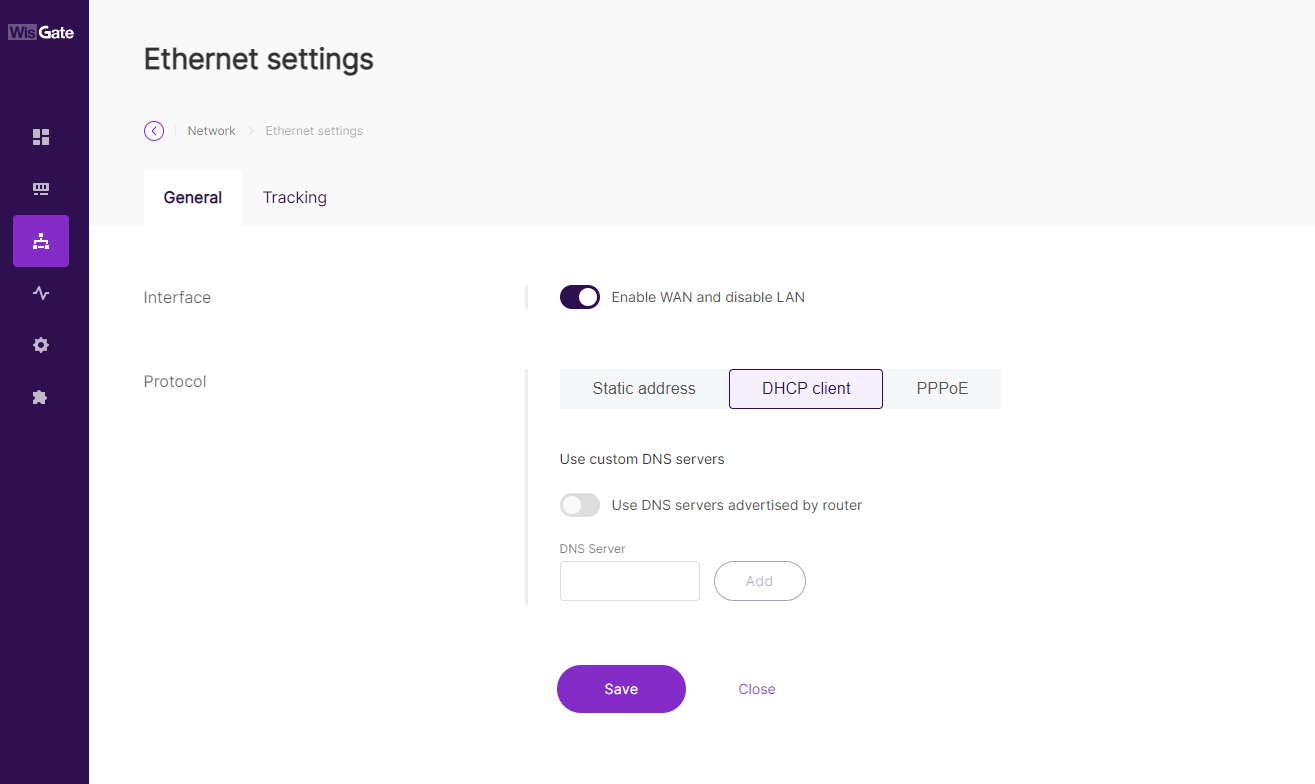Screen dimensions: 1315x784
Task: Click the WisGate logo
Action: click(41, 32)
